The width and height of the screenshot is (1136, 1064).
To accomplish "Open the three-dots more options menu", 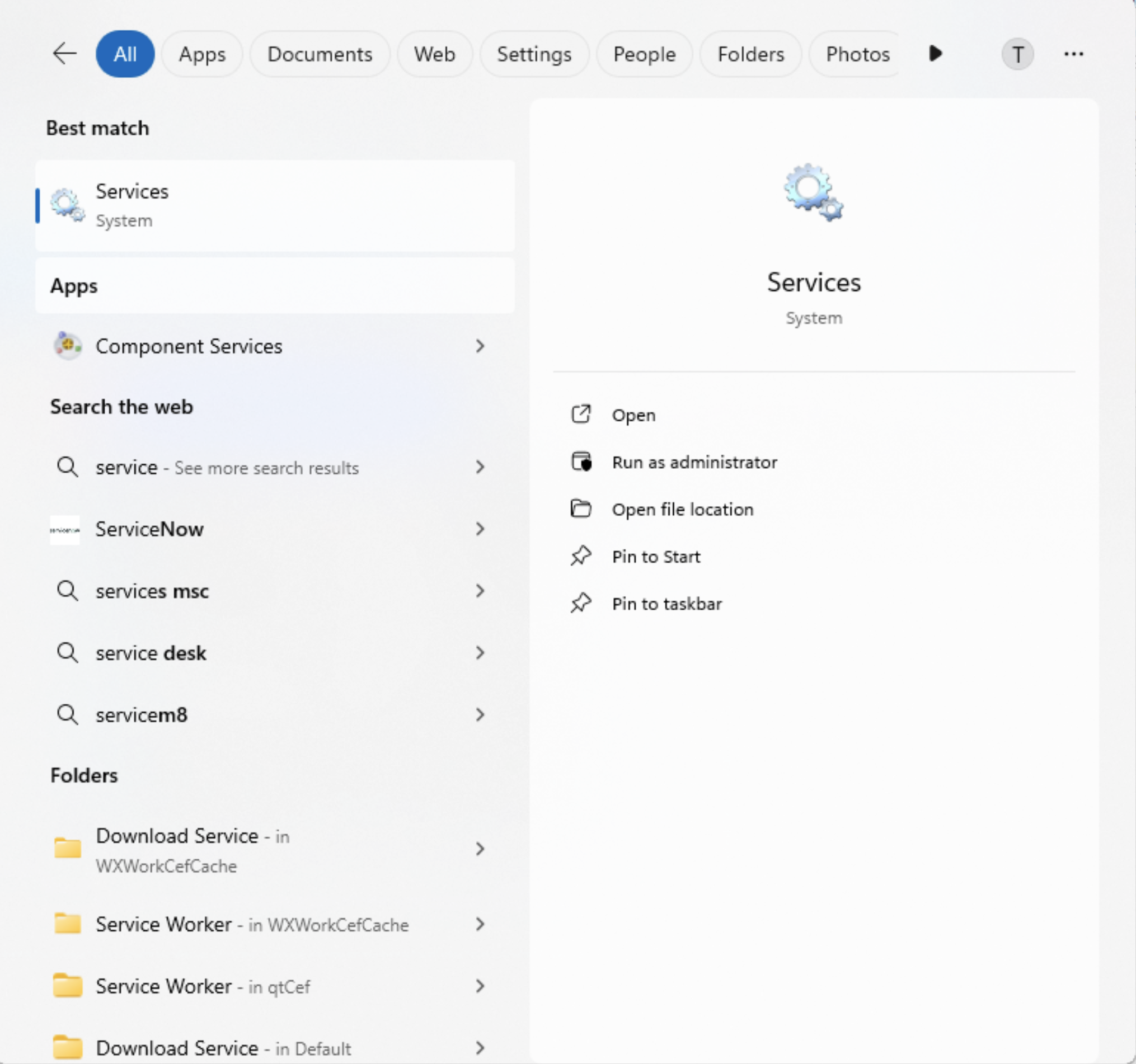I will coord(1073,54).
